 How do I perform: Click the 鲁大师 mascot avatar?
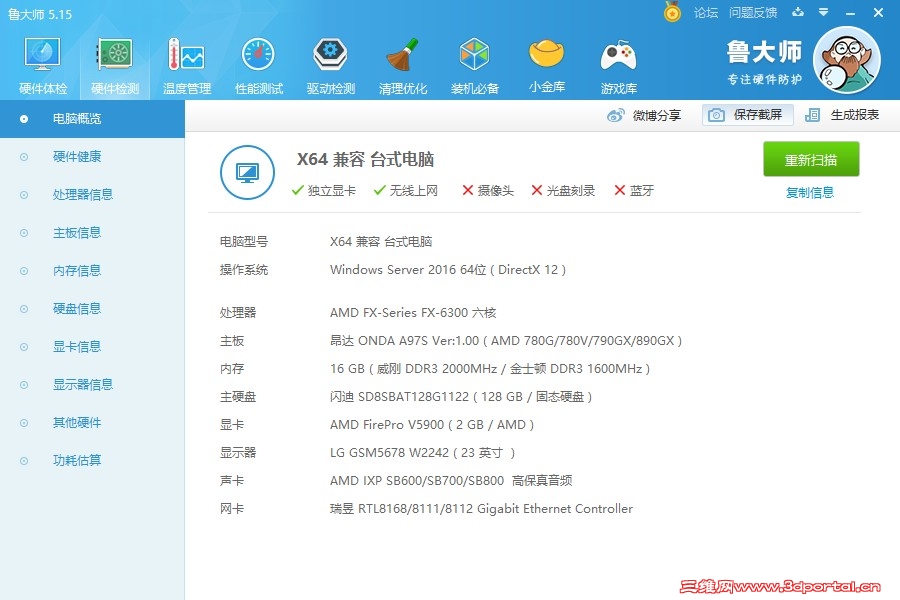tap(847, 60)
